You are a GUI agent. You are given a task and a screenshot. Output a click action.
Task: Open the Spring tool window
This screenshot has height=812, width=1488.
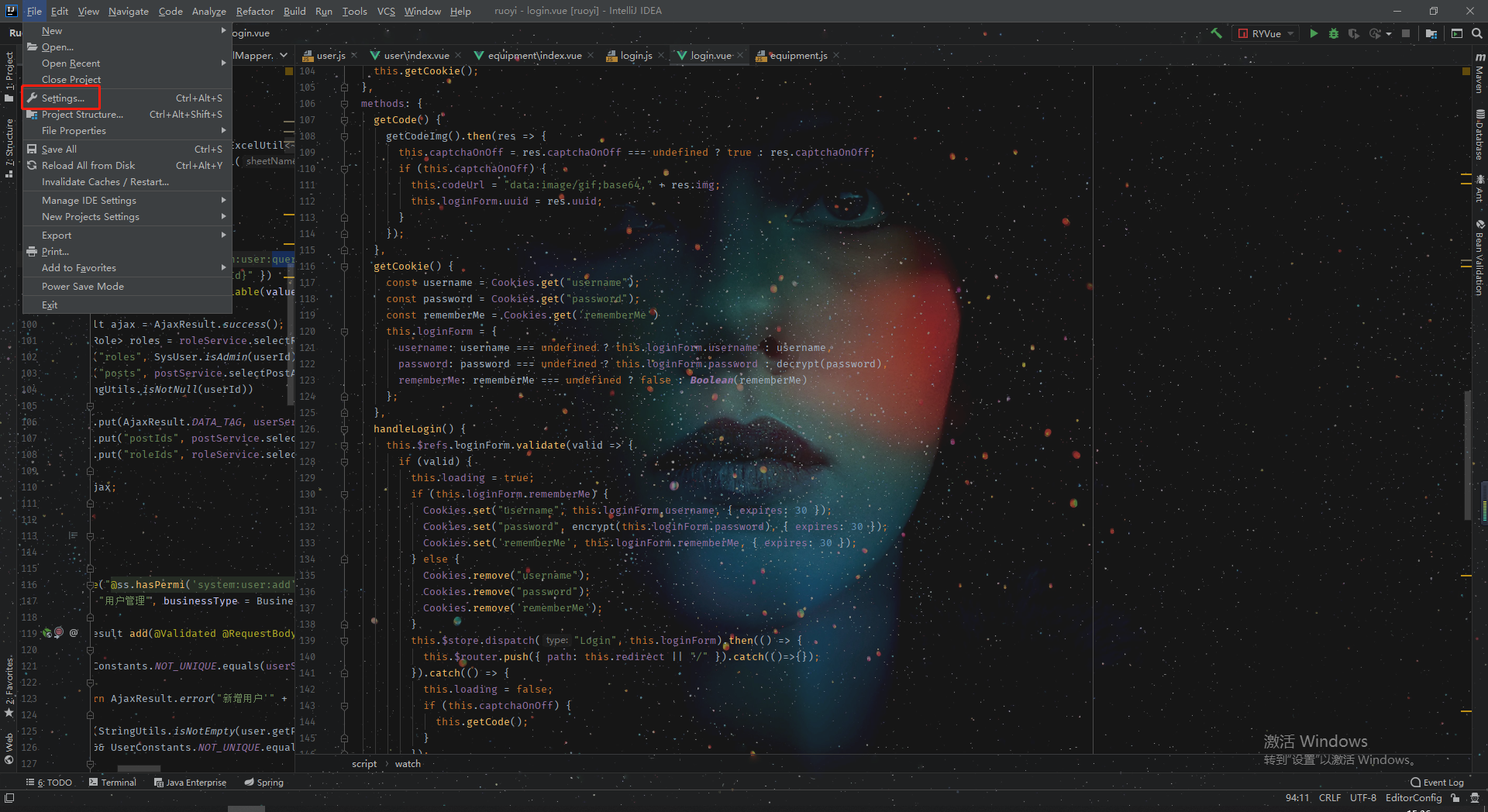(x=263, y=783)
